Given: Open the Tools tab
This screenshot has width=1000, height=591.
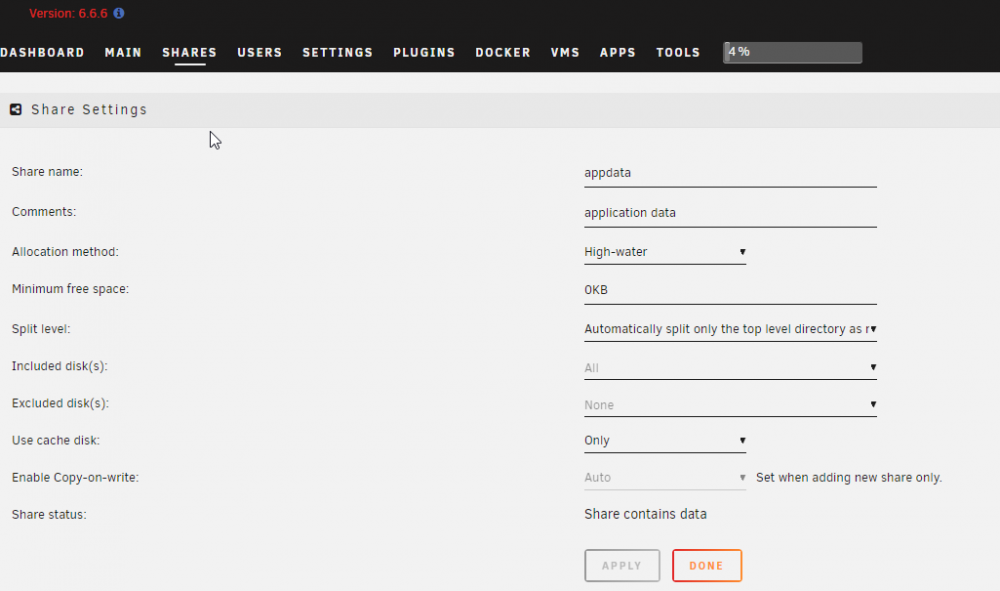Looking at the screenshot, I should tap(678, 52).
